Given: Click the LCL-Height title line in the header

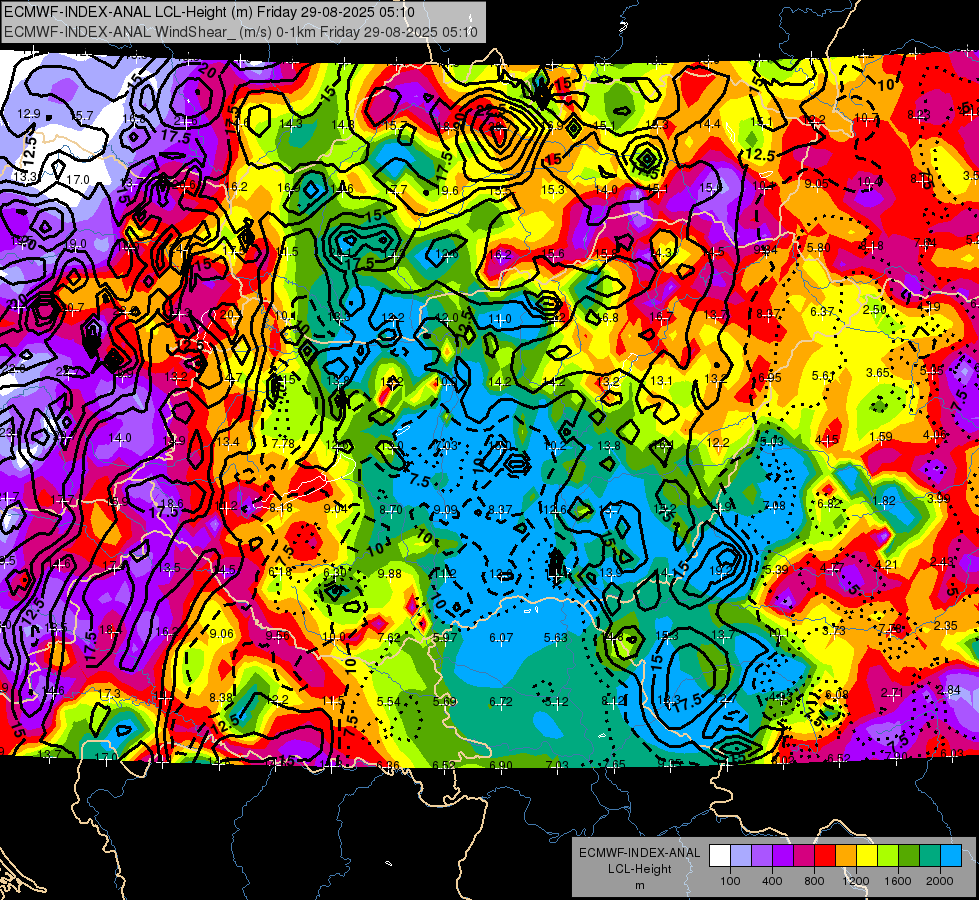Looking at the screenshot, I should pos(209,12).
